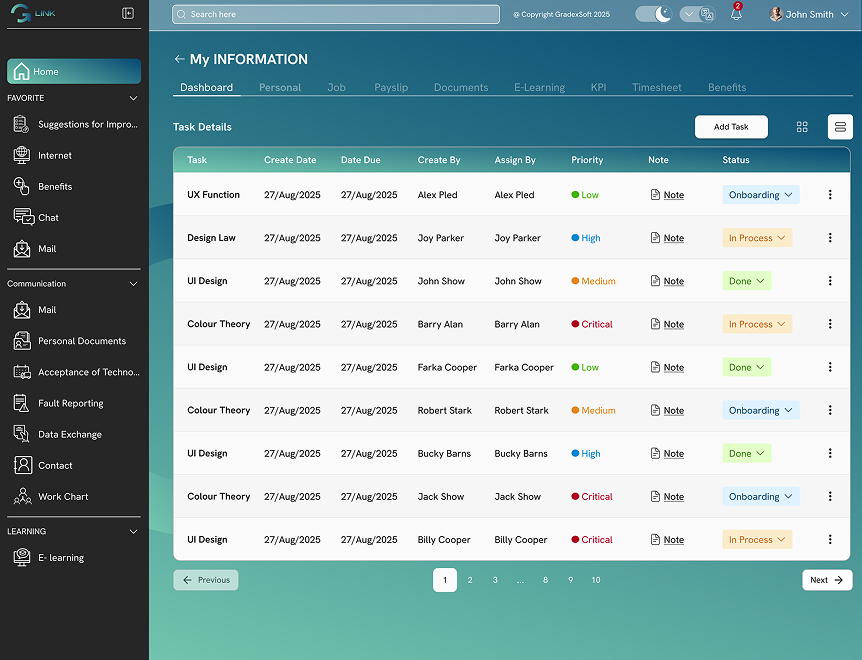
Task: Go to page 8
Action: pos(545,580)
